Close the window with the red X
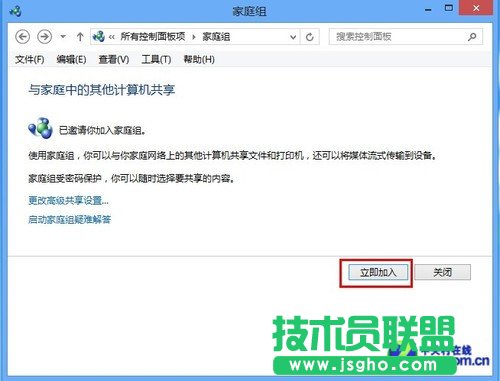The height and width of the screenshot is (381, 500). [x=476, y=8]
